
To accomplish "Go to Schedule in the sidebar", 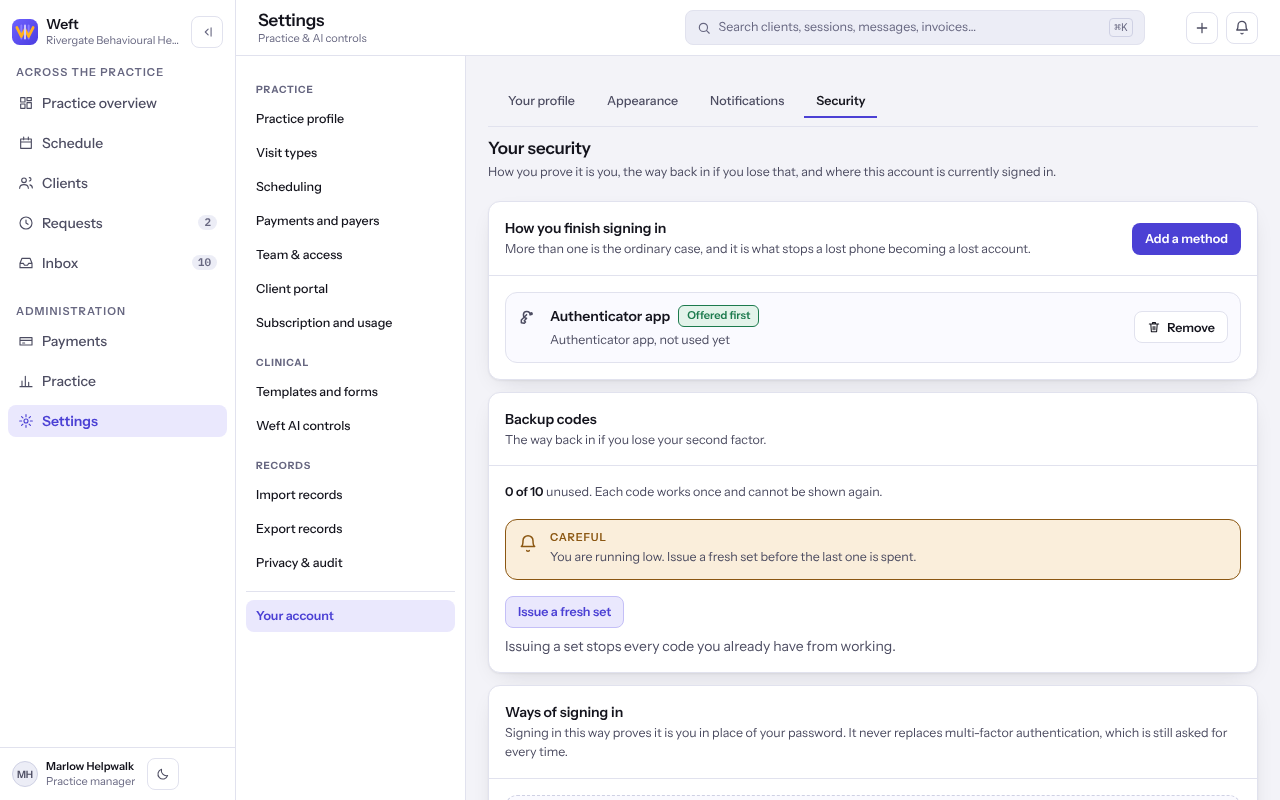I will tap(117, 143).
